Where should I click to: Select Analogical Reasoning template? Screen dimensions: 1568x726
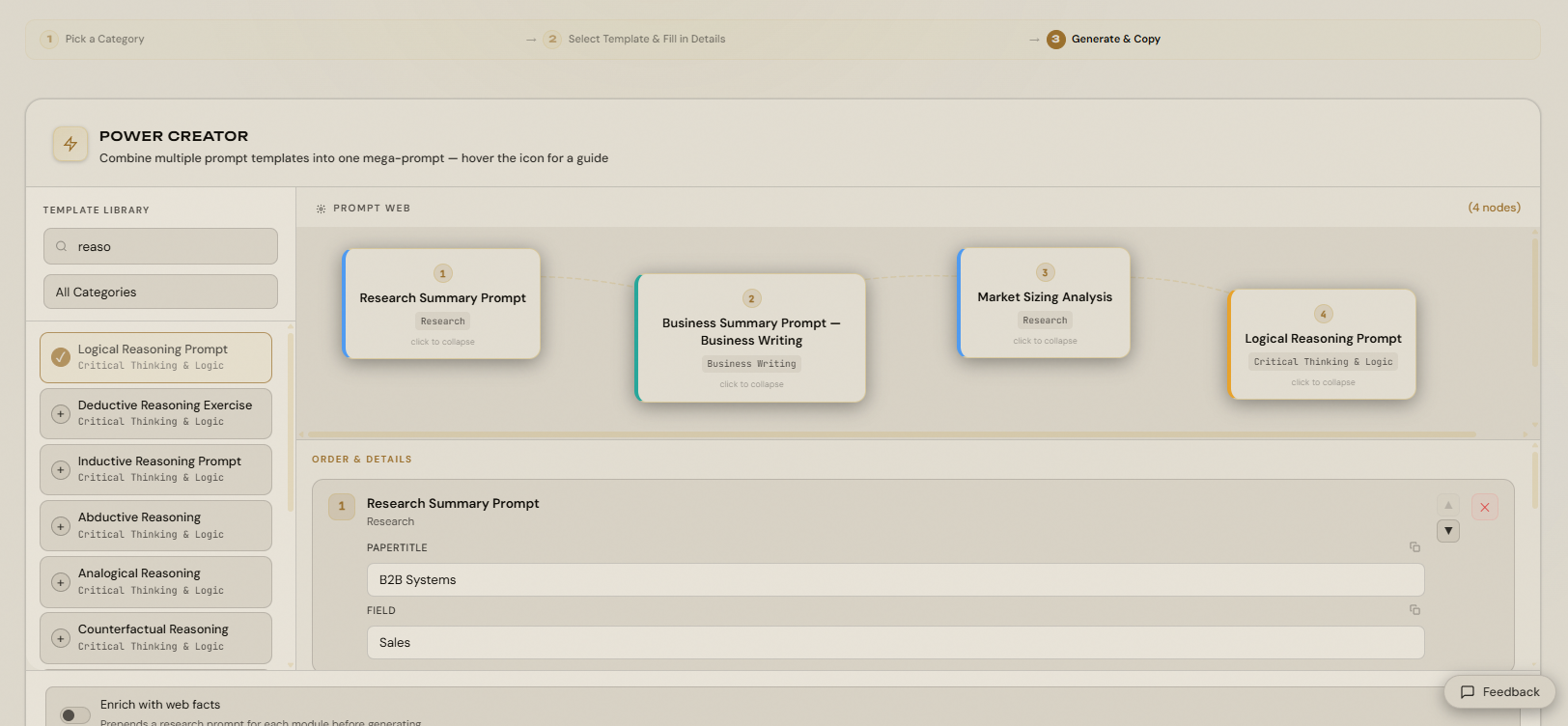155,581
